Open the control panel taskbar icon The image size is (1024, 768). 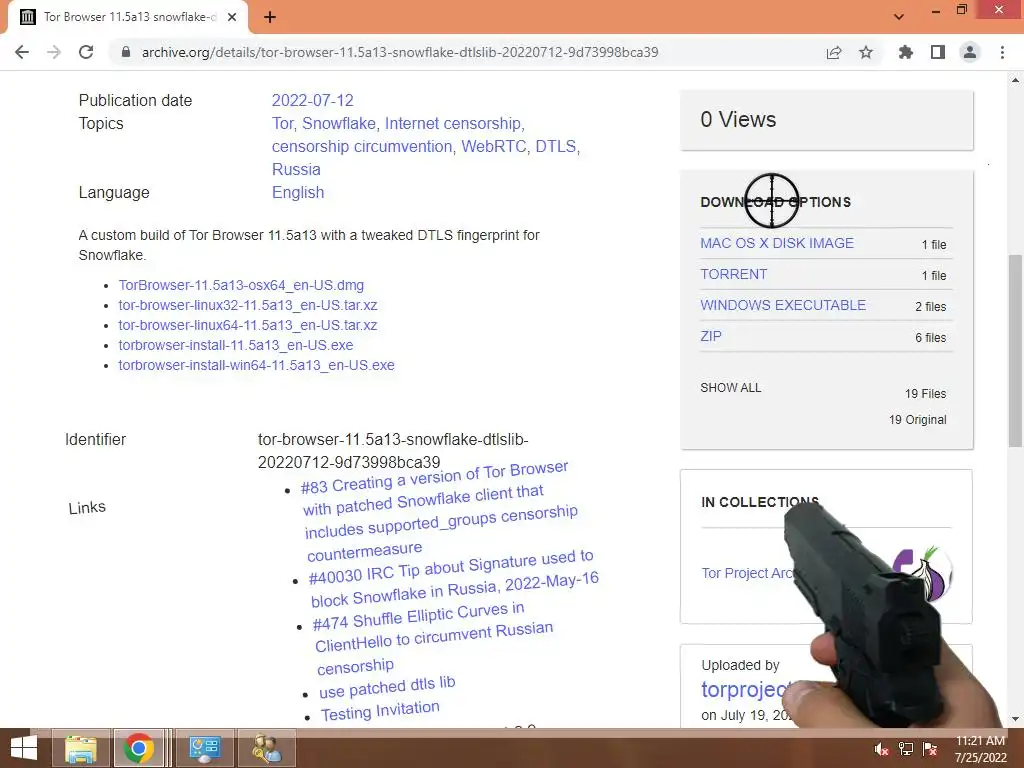[205, 748]
